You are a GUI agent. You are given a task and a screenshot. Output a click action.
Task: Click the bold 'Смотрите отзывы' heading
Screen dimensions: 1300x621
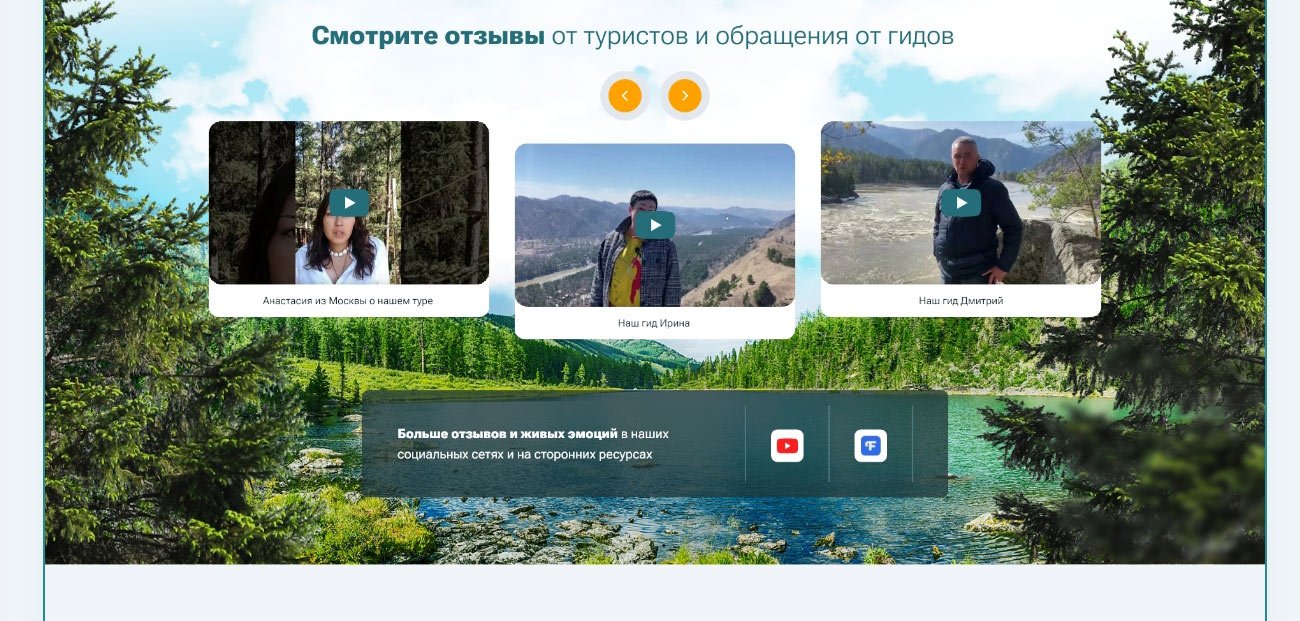coord(428,36)
